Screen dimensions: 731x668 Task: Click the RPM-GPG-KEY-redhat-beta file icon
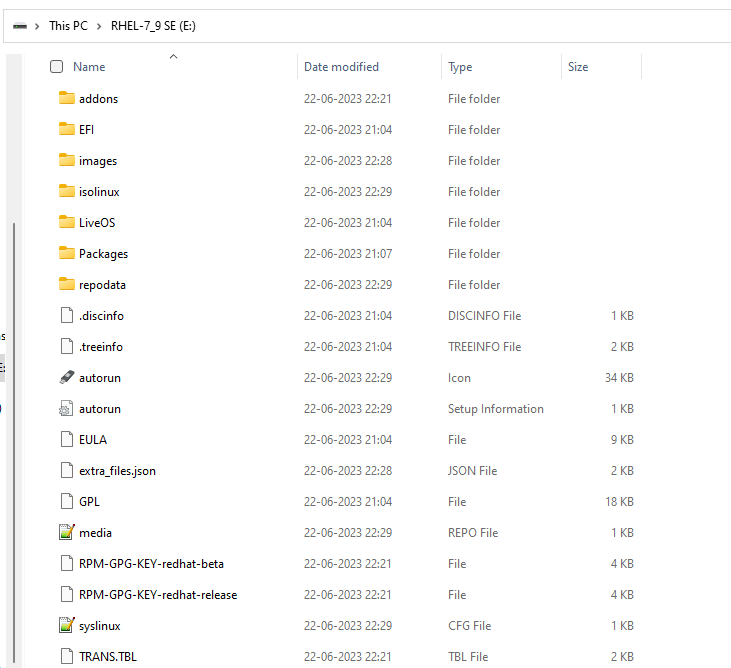[x=67, y=563]
